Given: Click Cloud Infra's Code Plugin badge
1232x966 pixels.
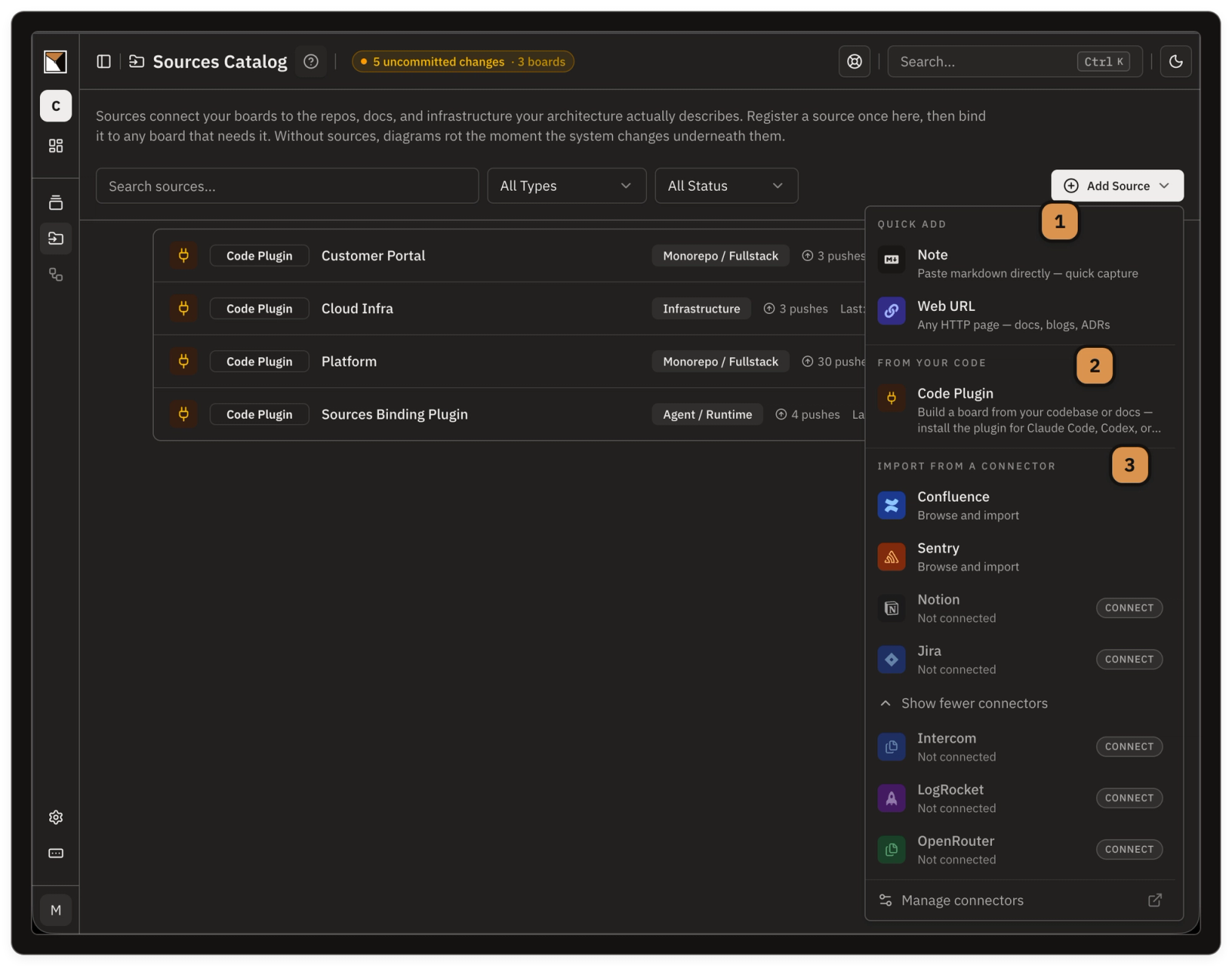Looking at the screenshot, I should (259, 309).
